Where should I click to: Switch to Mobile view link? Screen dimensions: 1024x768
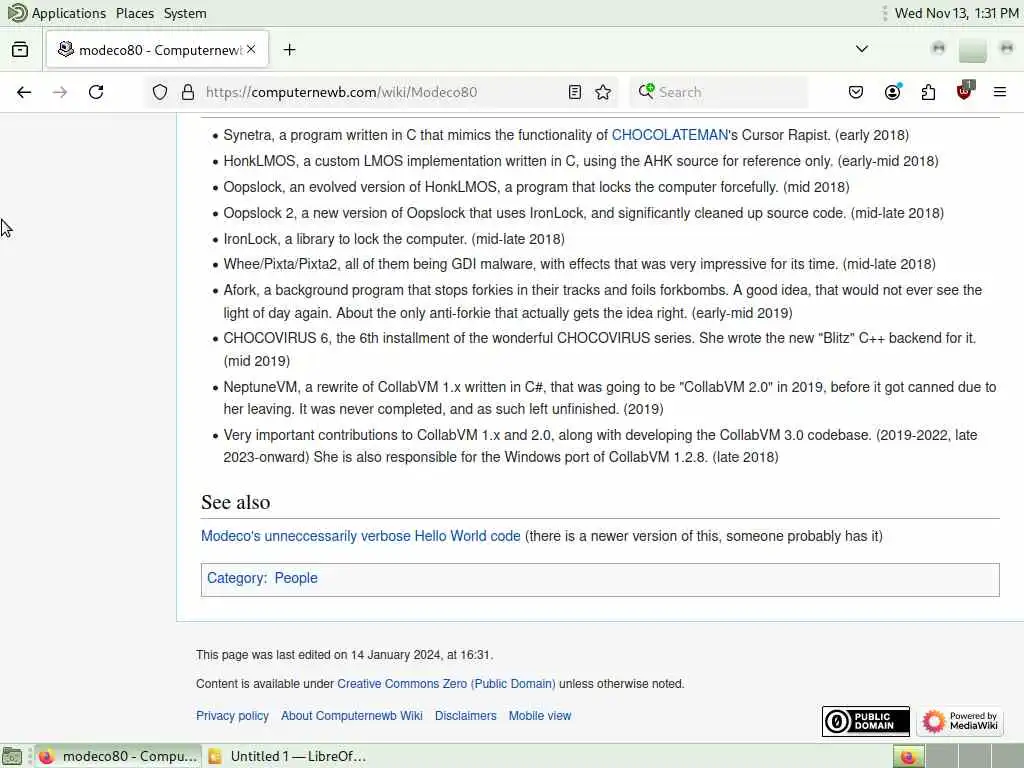(x=539, y=716)
